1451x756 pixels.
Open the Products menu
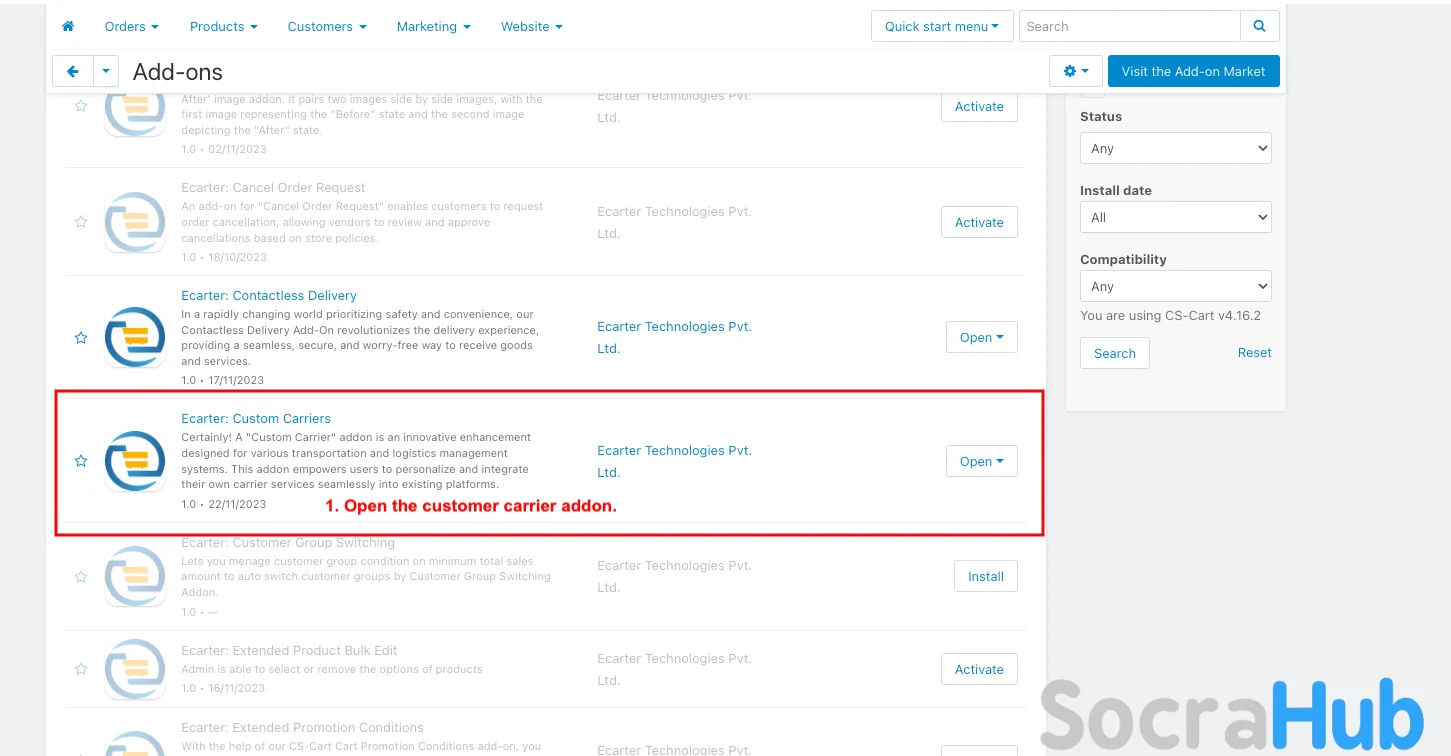pyautogui.click(x=224, y=26)
